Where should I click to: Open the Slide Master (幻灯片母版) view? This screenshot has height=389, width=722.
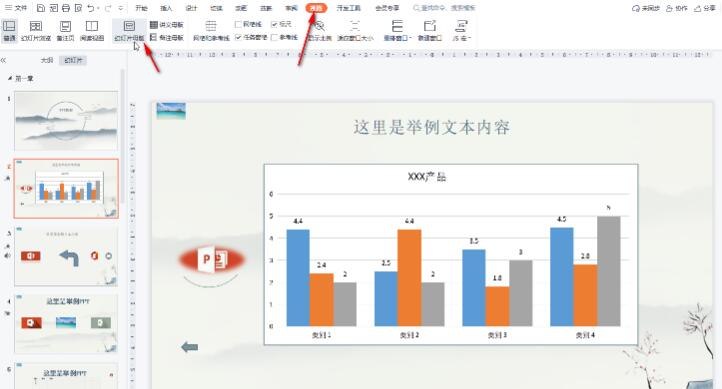[x=129, y=30]
